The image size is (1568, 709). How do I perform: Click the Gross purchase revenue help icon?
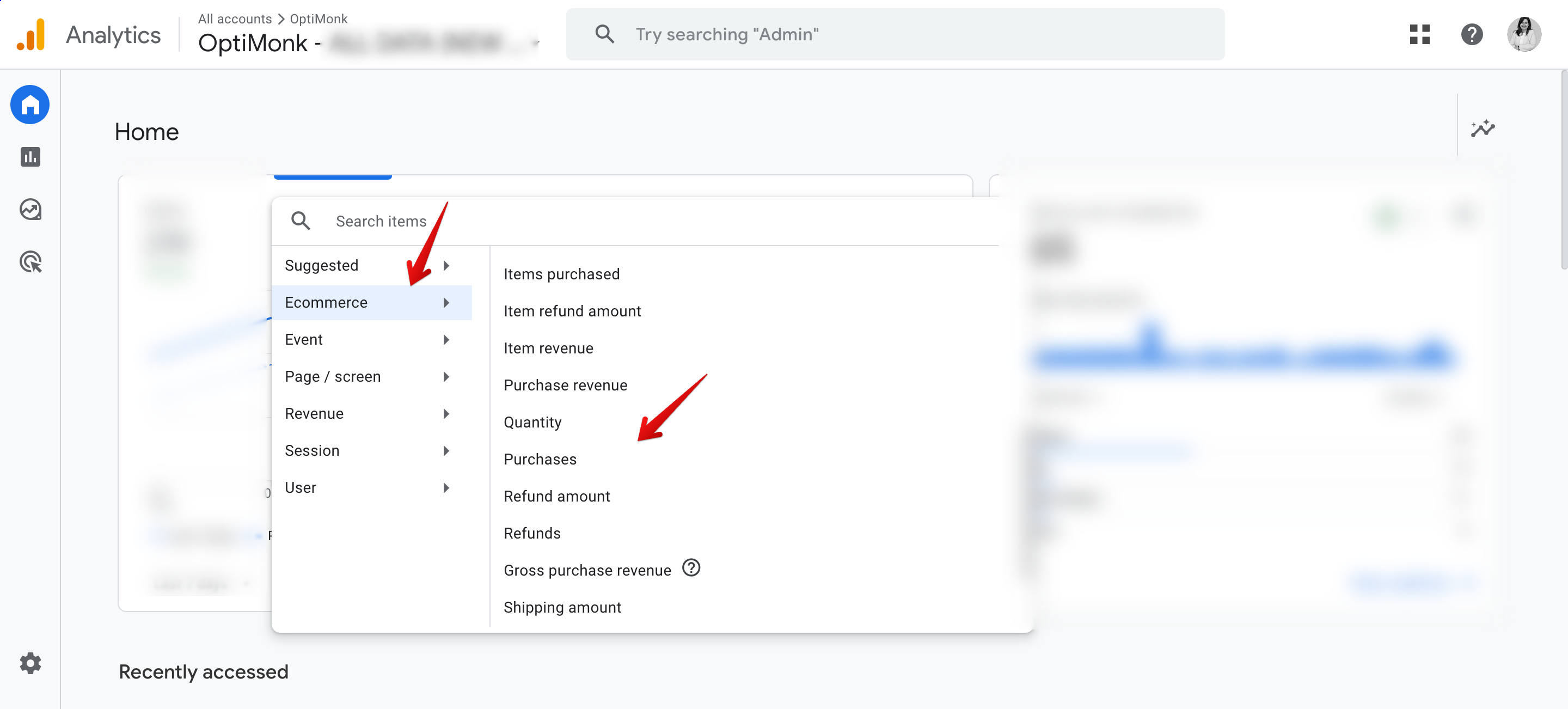[x=691, y=569]
